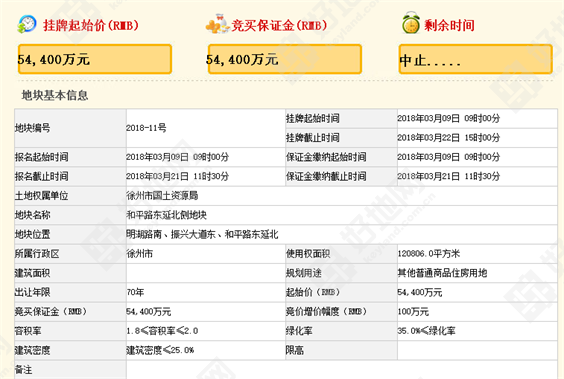Click the 报名截止时间 label
This screenshot has height=379, width=564.
tap(41, 177)
